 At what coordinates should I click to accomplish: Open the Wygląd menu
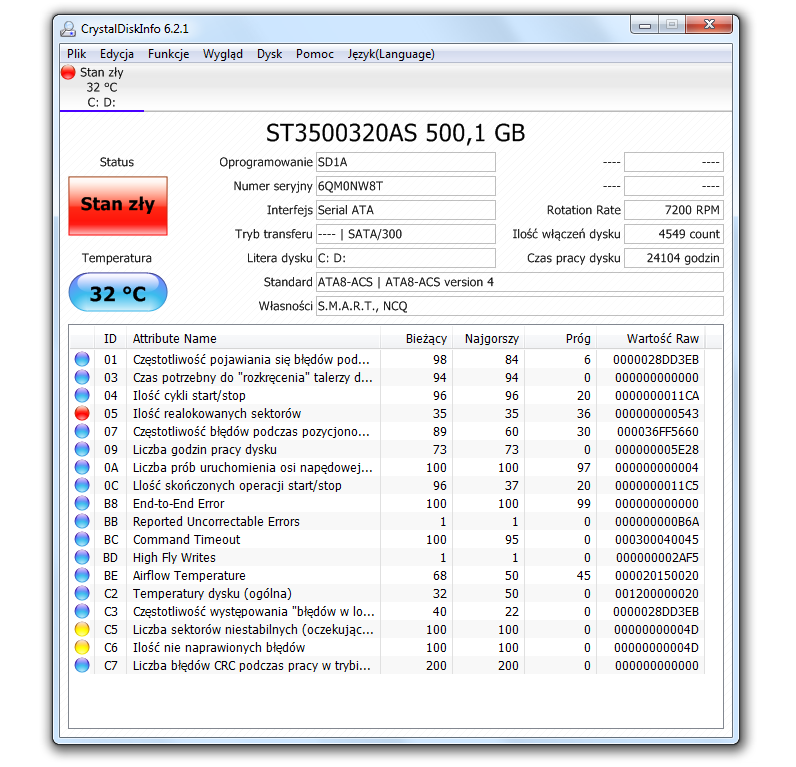(223, 54)
